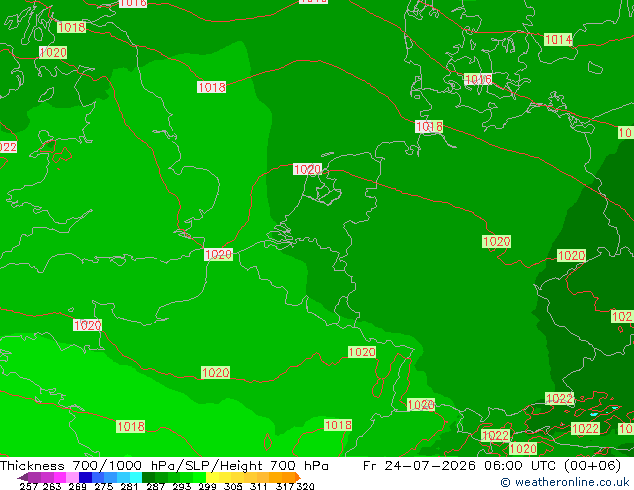Screen dimensions: 634x490
Task: Click the purple arrow start of the color scale
Action: (23, 477)
